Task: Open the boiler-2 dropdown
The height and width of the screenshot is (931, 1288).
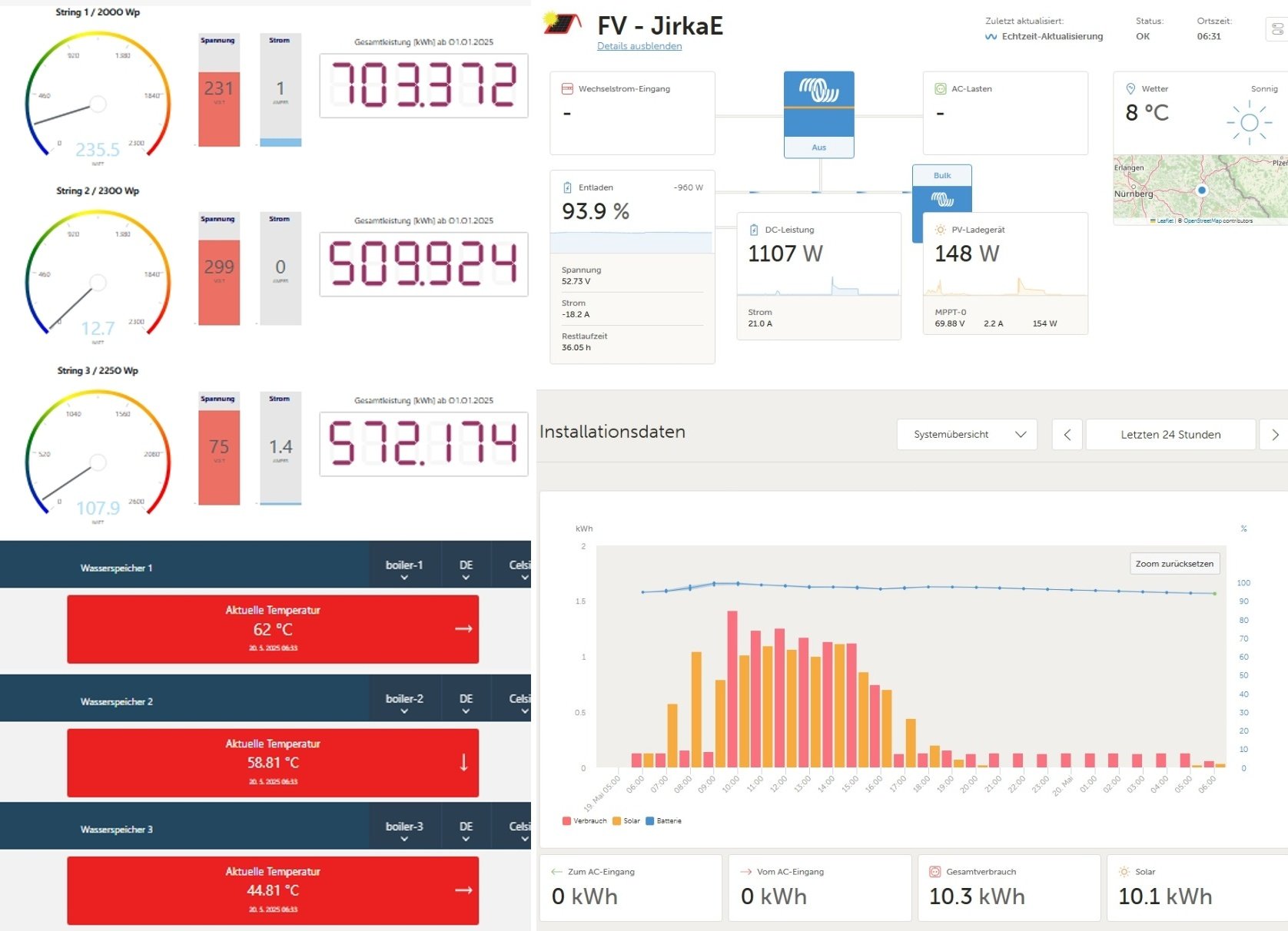Action: pyautogui.click(x=404, y=702)
